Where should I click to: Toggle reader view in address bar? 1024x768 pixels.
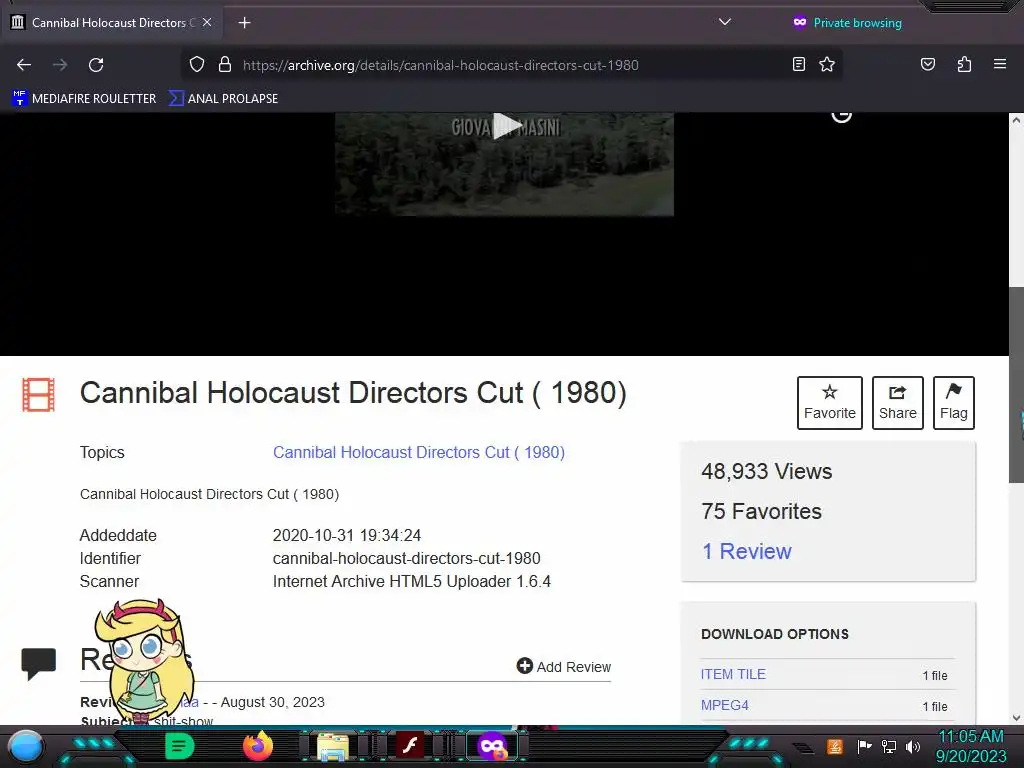click(x=799, y=64)
